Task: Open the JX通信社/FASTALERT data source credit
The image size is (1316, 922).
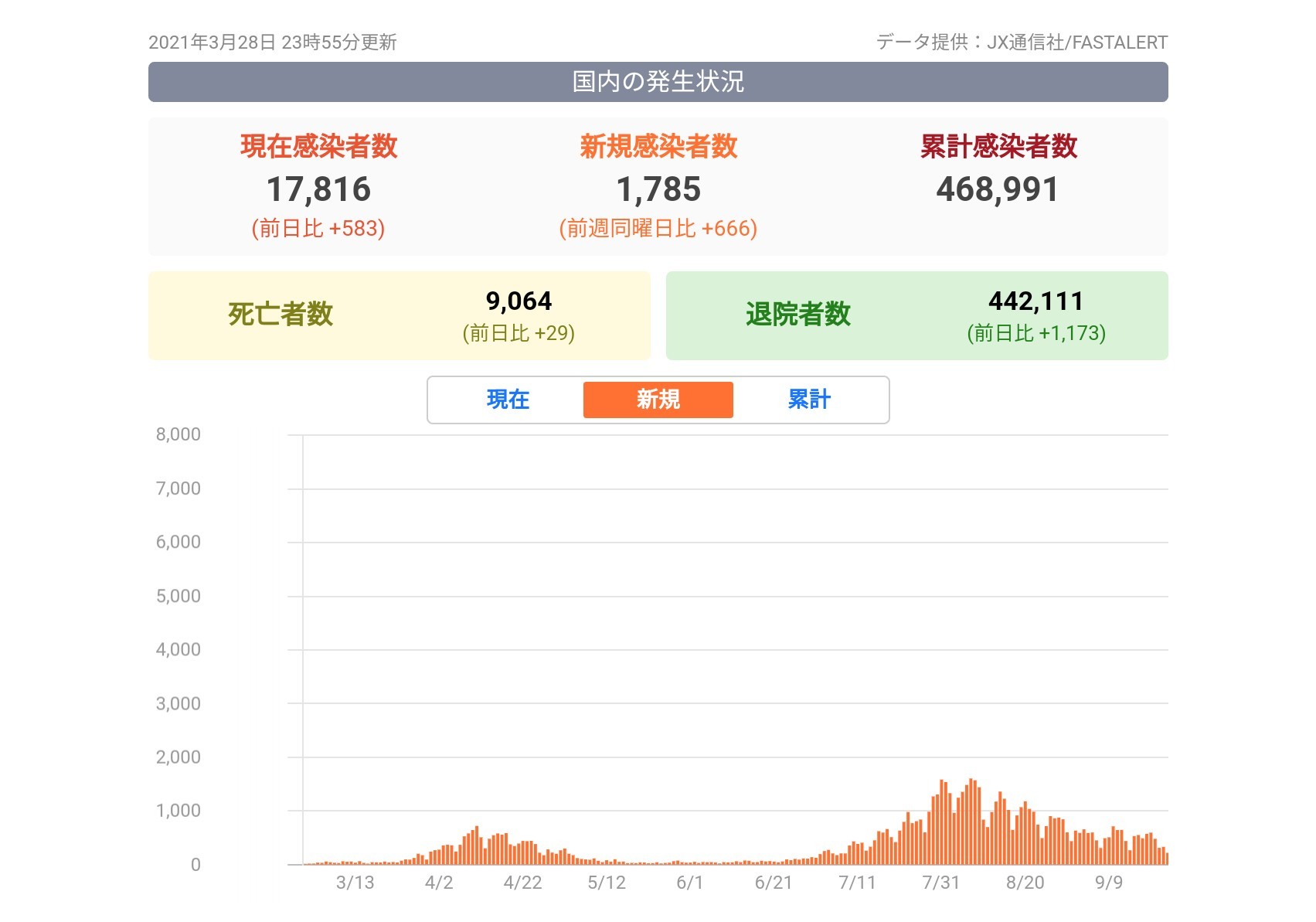Action: (x=1076, y=43)
